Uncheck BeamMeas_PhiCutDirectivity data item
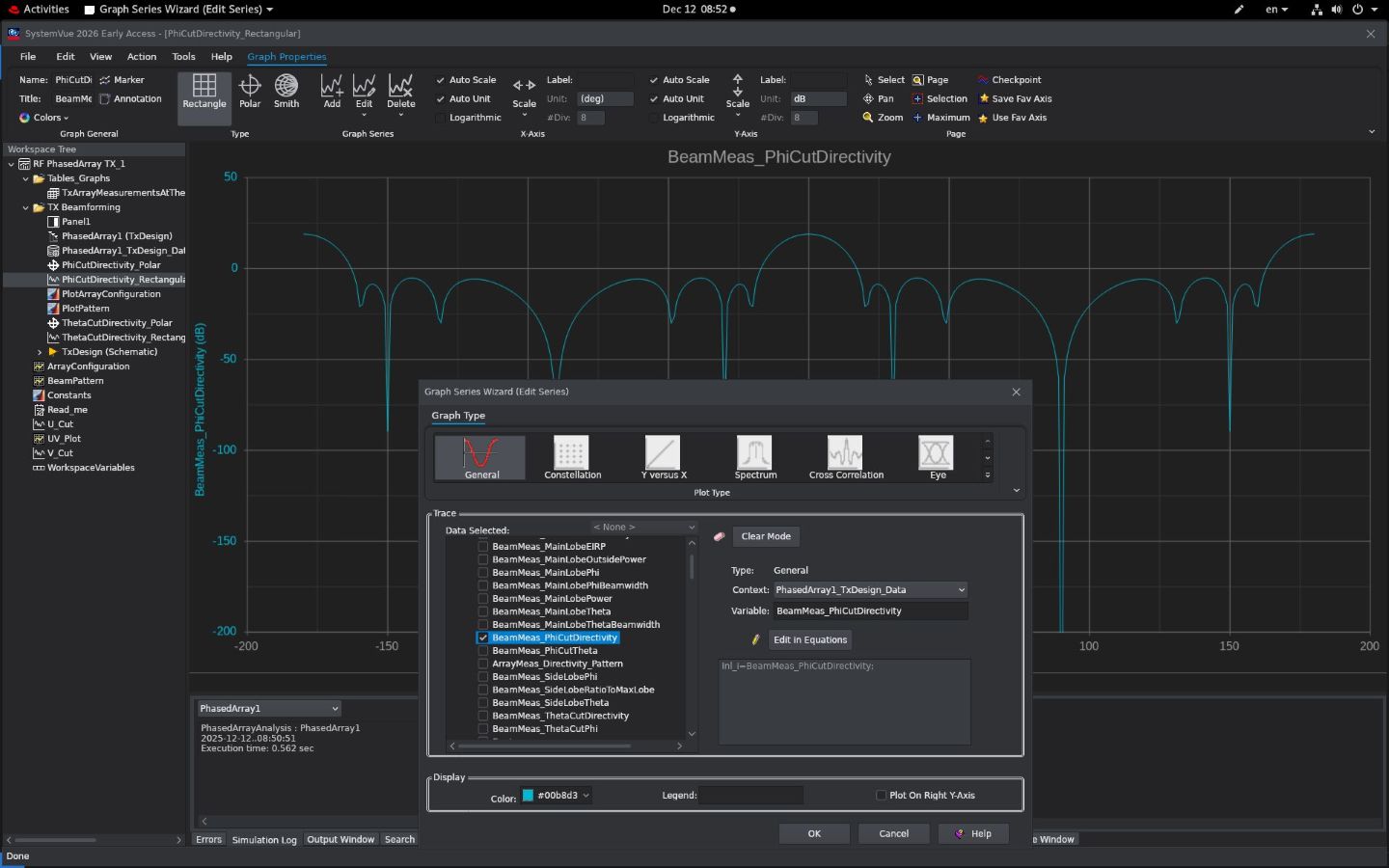 coord(483,637)
